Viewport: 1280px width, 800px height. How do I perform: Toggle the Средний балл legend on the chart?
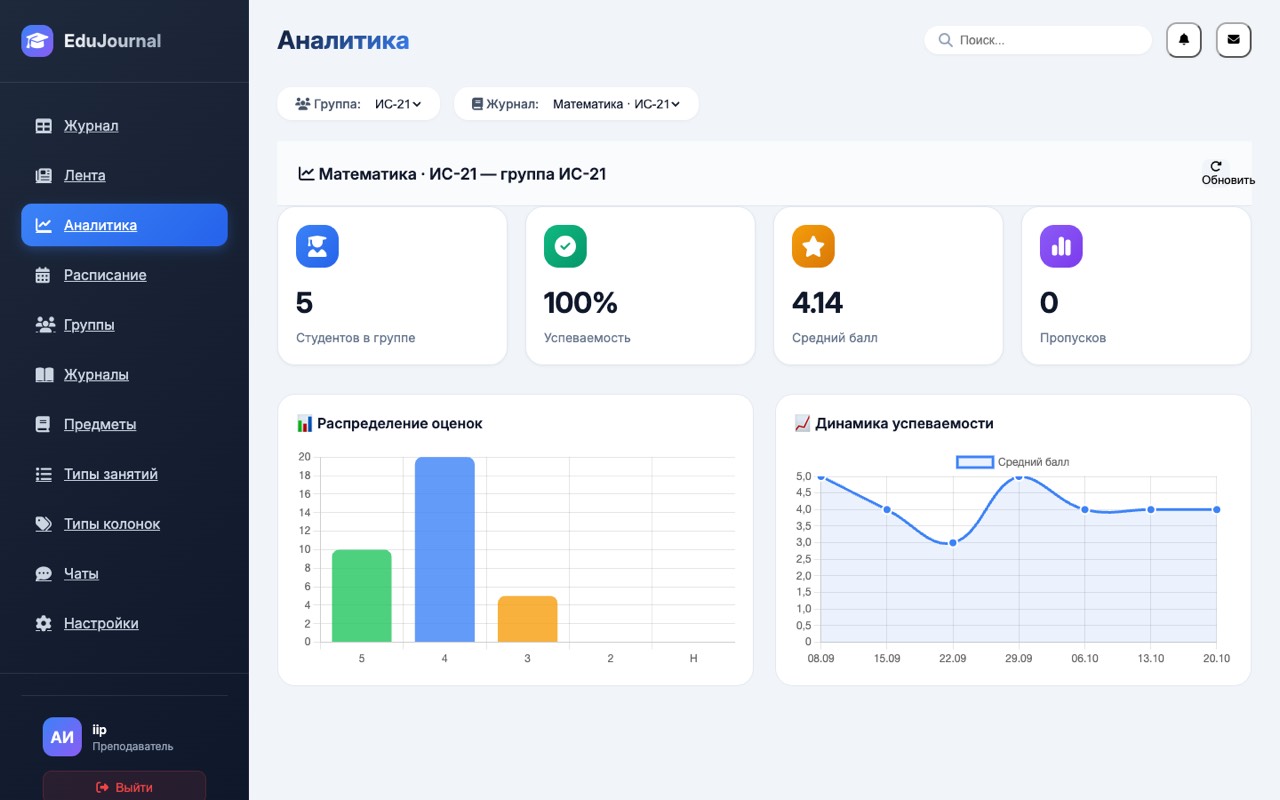tap(1013, 462)
